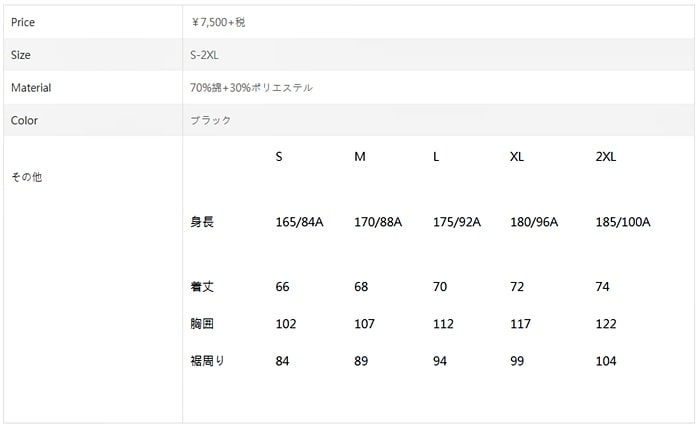Select the ブラック color value
This screenshot has height=427, width=700.
tap(210, 121)
